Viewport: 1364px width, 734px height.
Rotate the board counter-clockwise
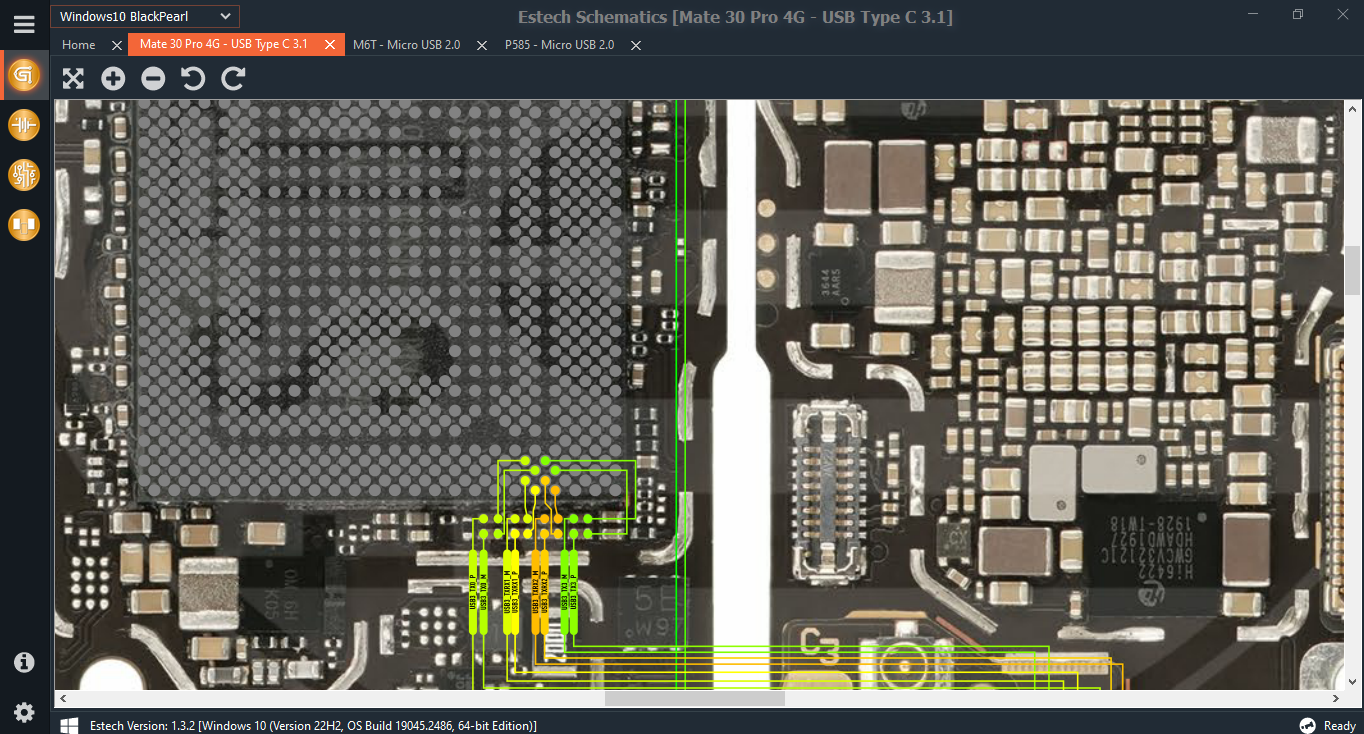click(x=193, y=78)
